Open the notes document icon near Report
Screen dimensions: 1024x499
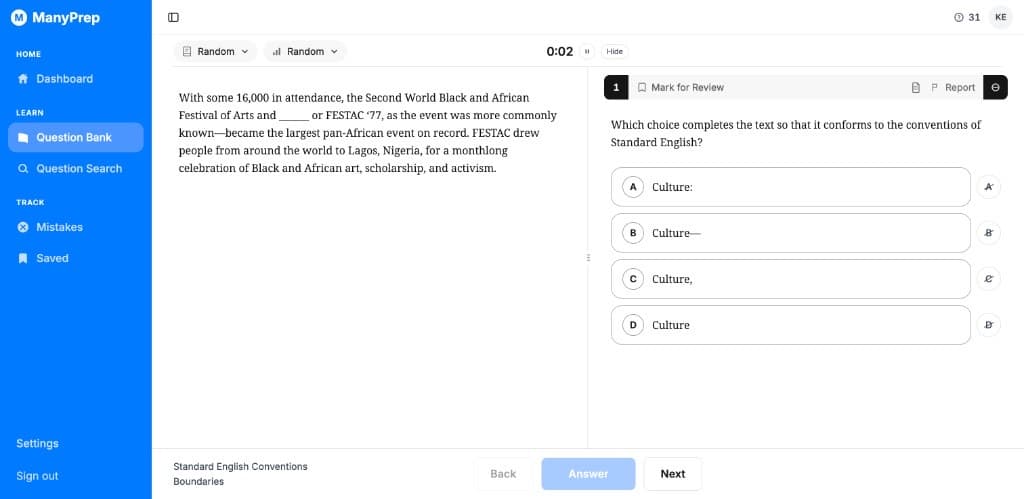coord(916,88)
